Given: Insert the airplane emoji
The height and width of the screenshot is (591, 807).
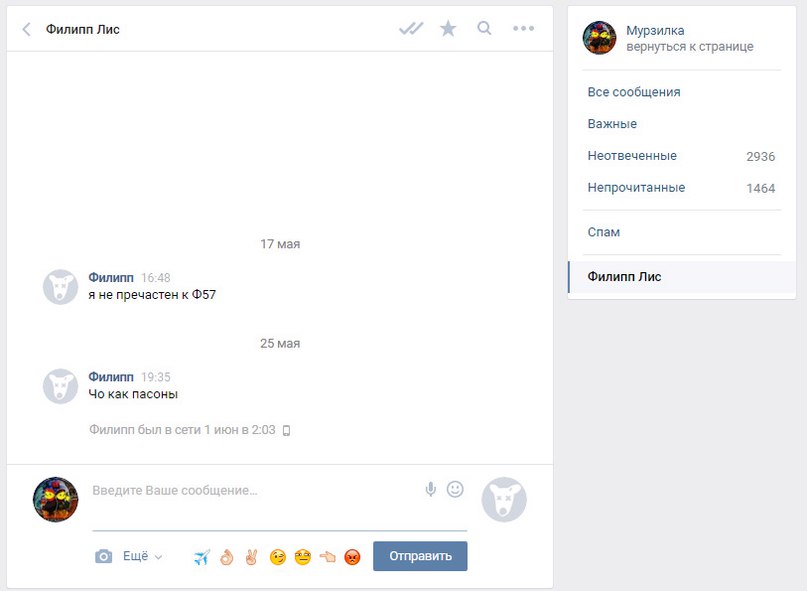Looking at the screenshot, I should (202, 557).
